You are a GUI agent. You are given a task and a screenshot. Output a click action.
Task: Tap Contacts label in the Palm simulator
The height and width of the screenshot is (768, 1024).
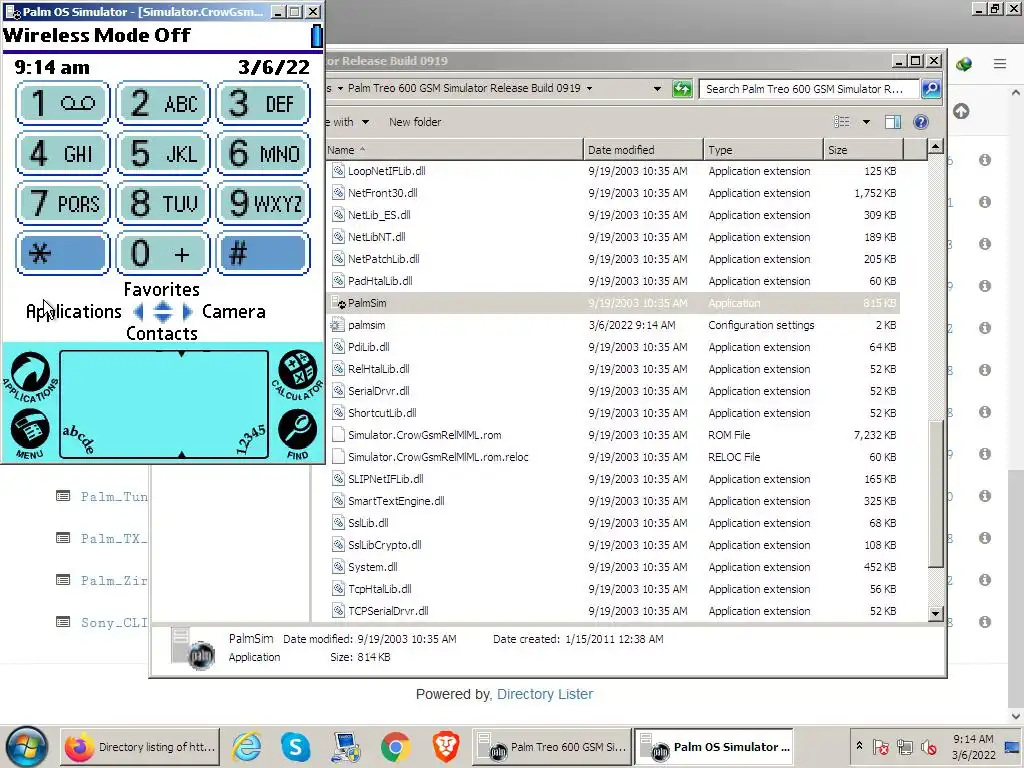point(161,334)
